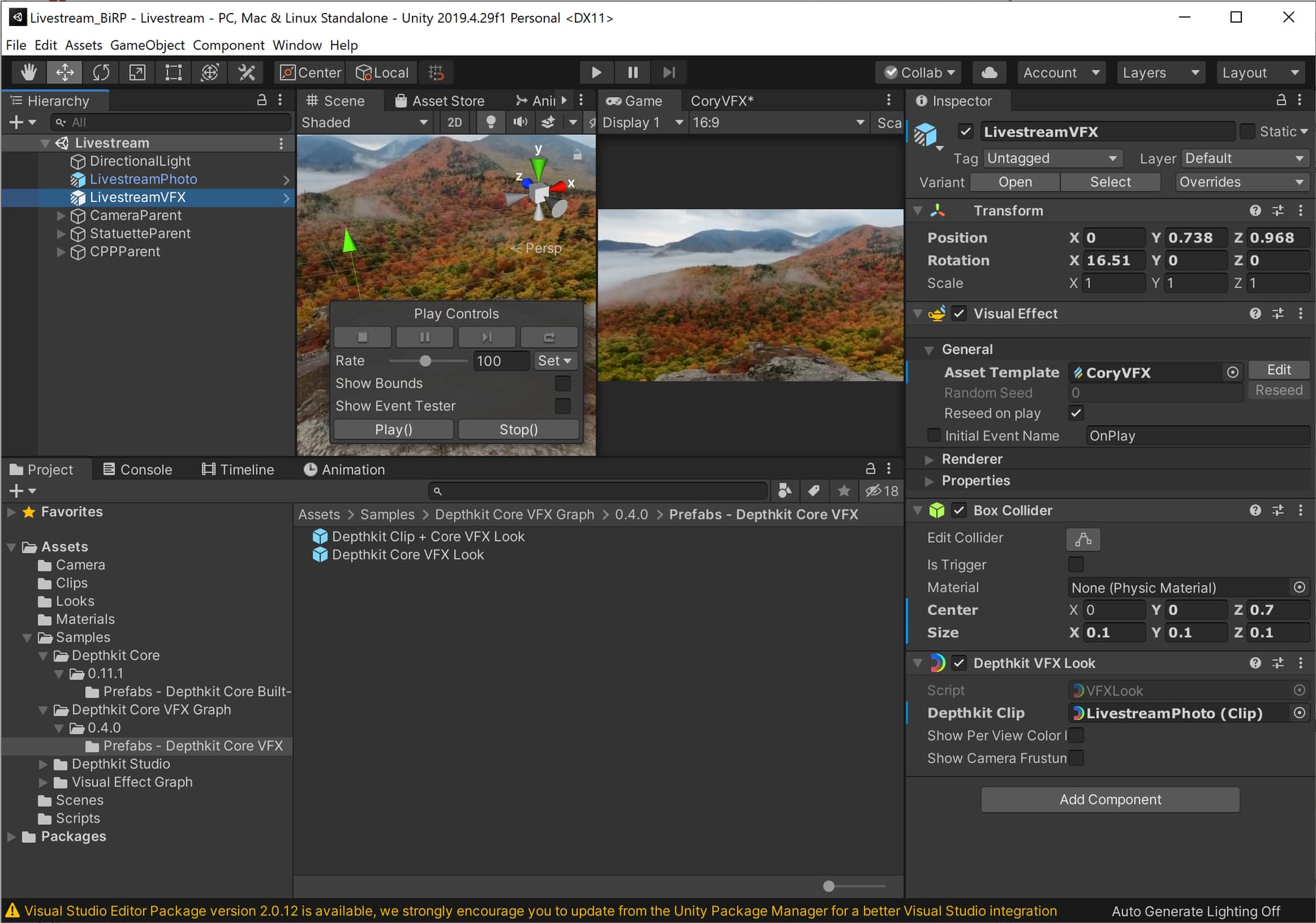Enable the Show Bounds checkbox
This screenshot has height=923, width=1316.
point(562,383)
